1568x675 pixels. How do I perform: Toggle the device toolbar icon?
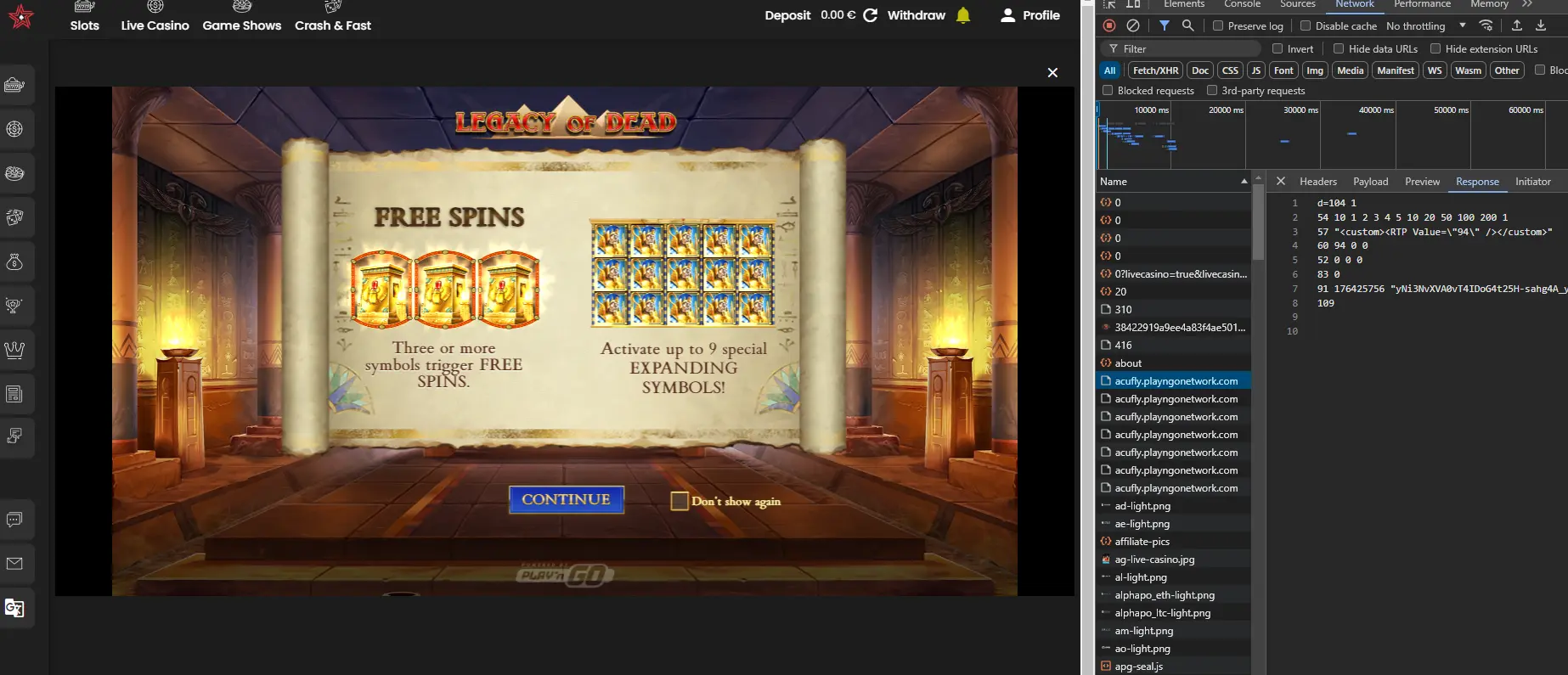point(1133,4)
